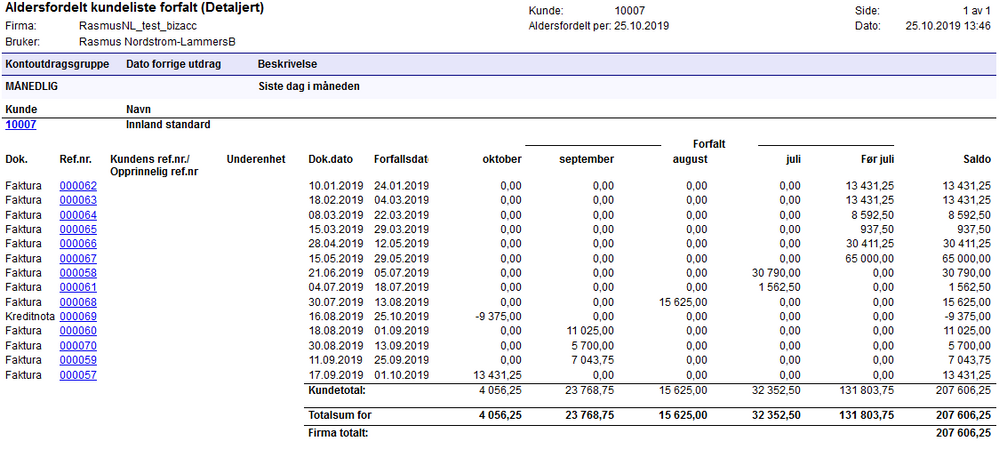
Task: Open invoice reference 000066
Action: [78, 244]
